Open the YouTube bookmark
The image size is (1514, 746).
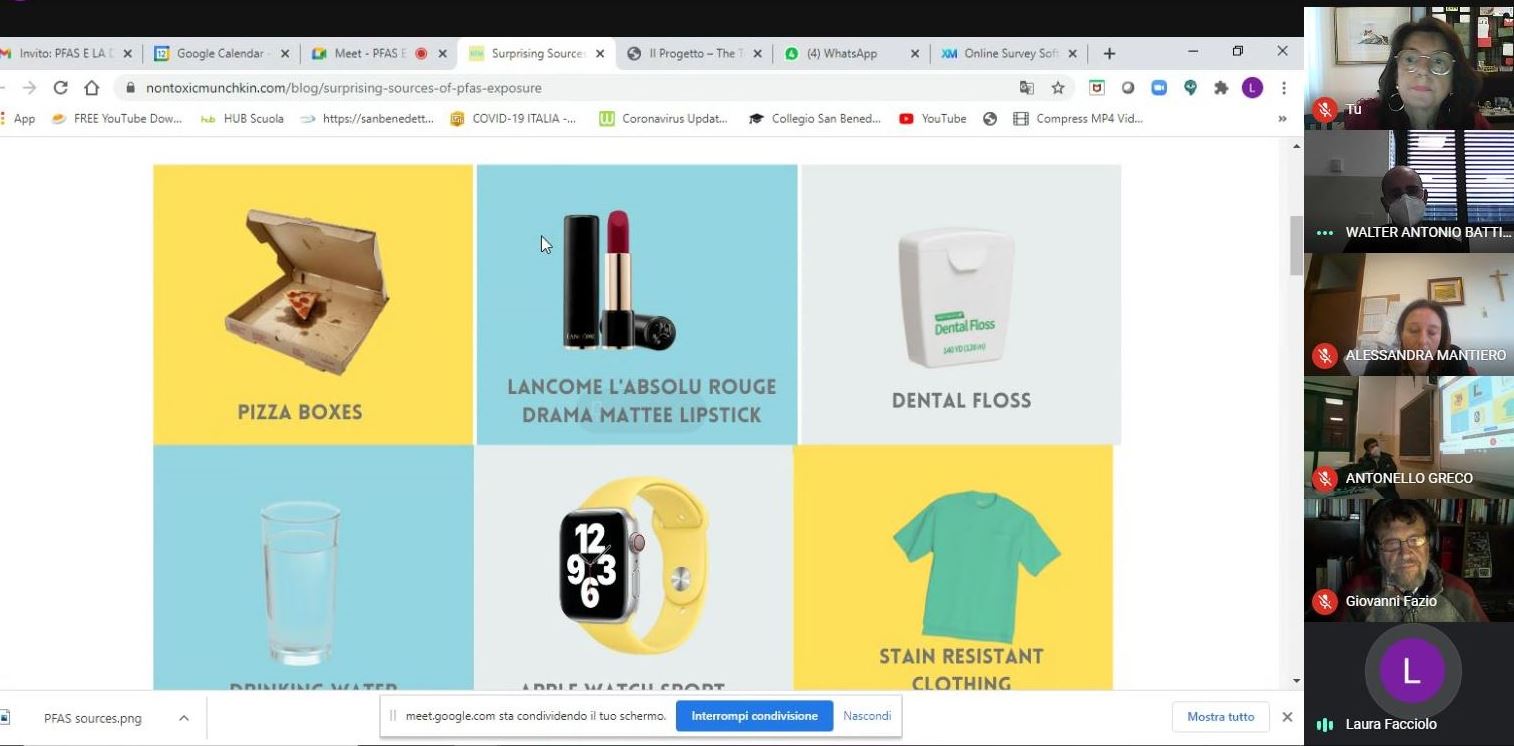933,119
